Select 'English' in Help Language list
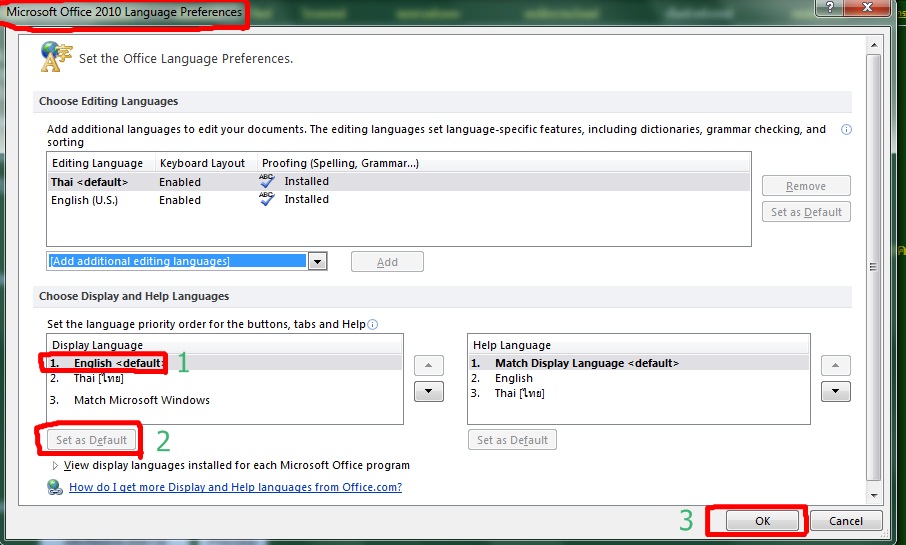 (x=638, y=378)
